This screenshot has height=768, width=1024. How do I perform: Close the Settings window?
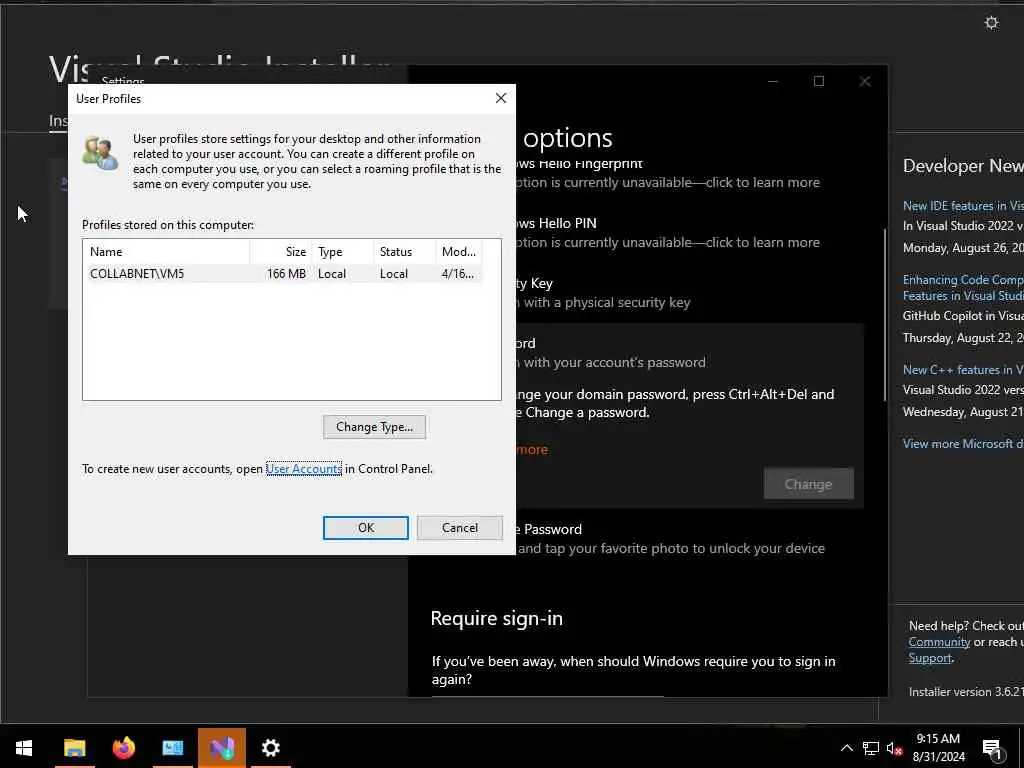point(865,81)
